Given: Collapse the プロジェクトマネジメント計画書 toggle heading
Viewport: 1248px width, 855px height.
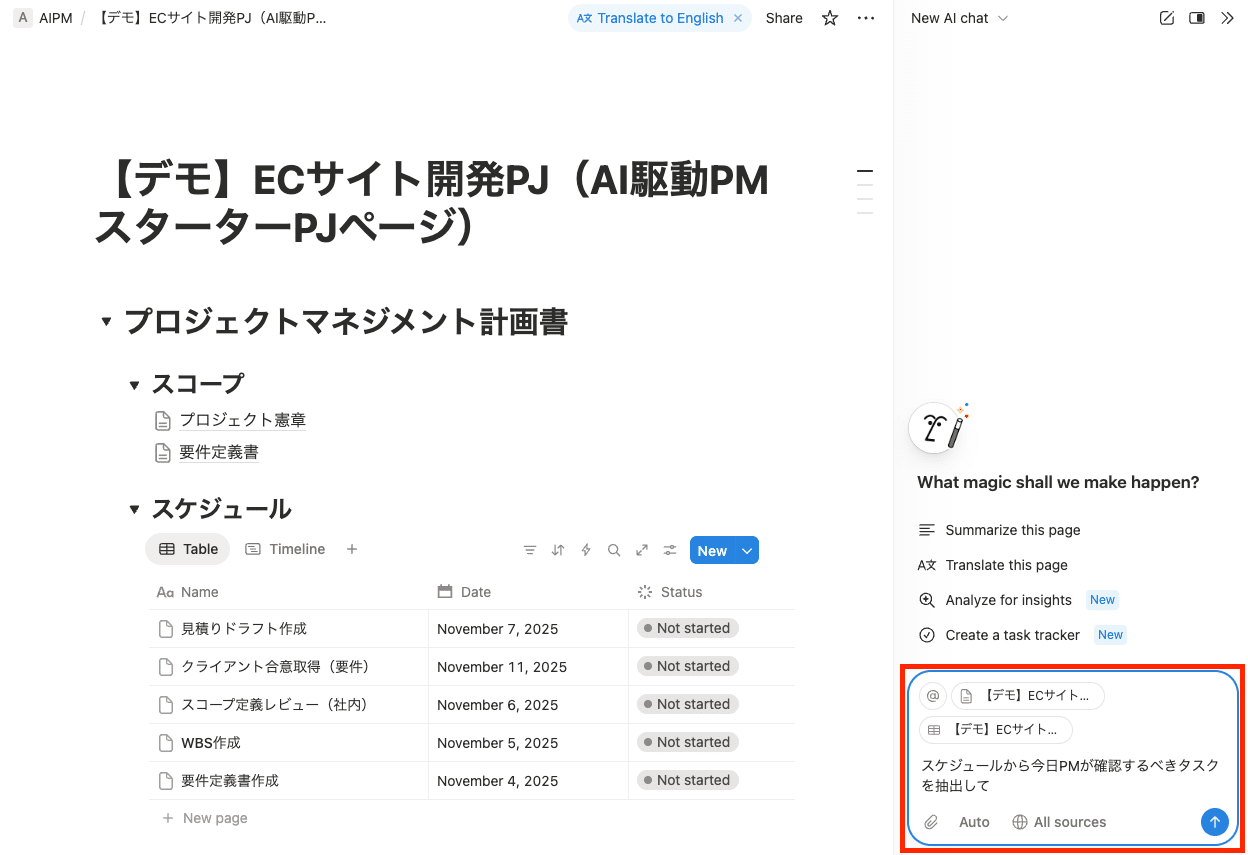Looking at the screenshot, I should point(106,322).
